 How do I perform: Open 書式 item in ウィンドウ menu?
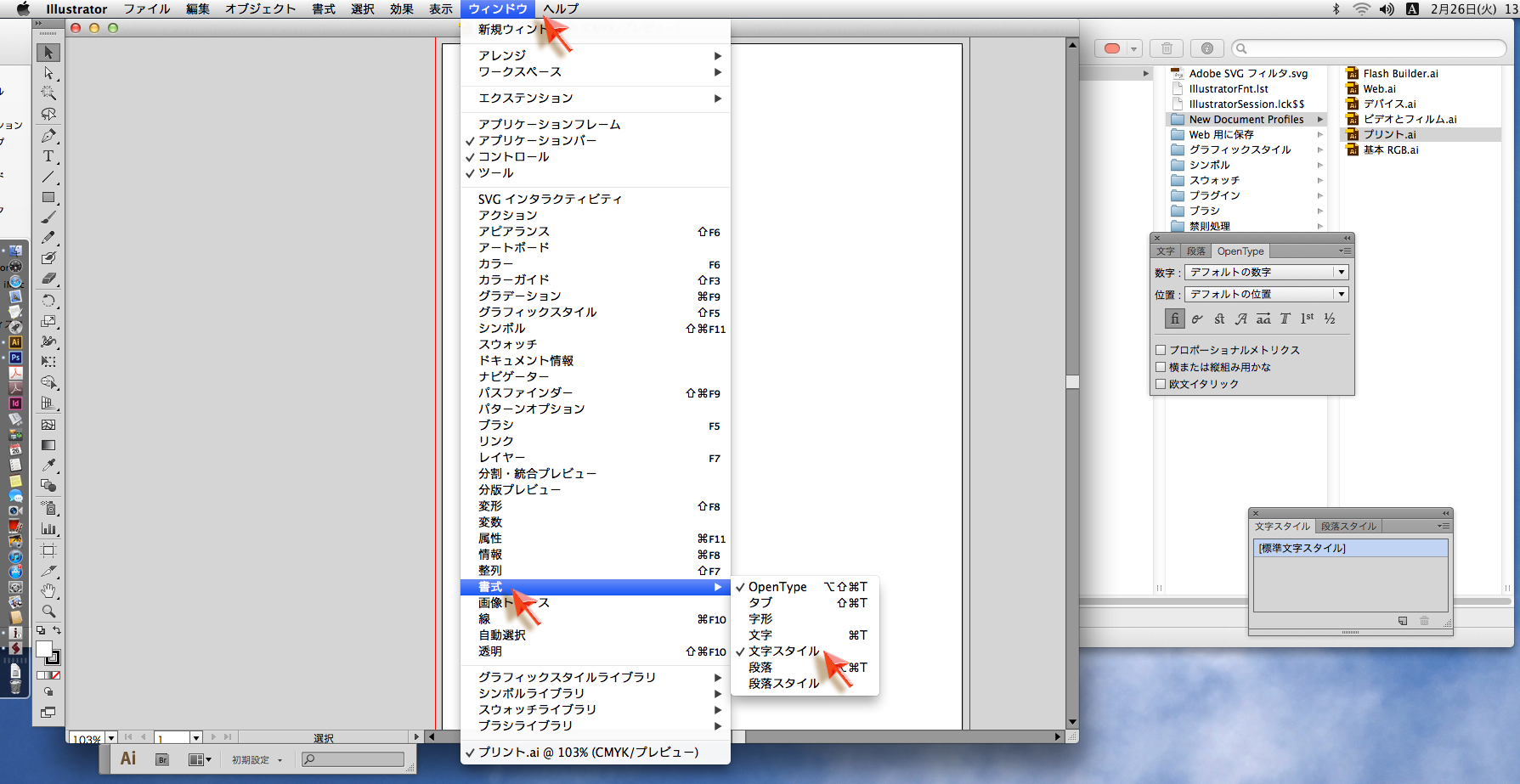(595, 587)
